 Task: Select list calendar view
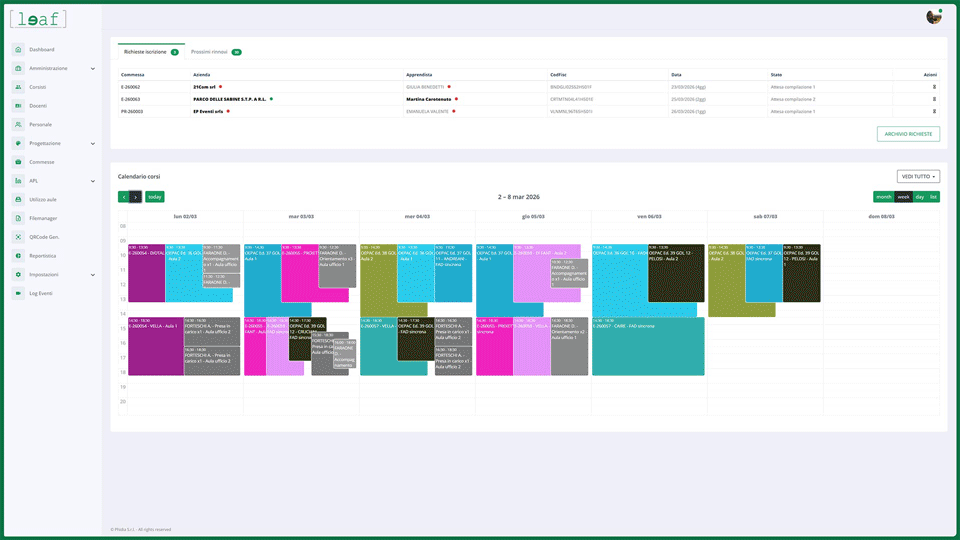(x=933, y=197)
